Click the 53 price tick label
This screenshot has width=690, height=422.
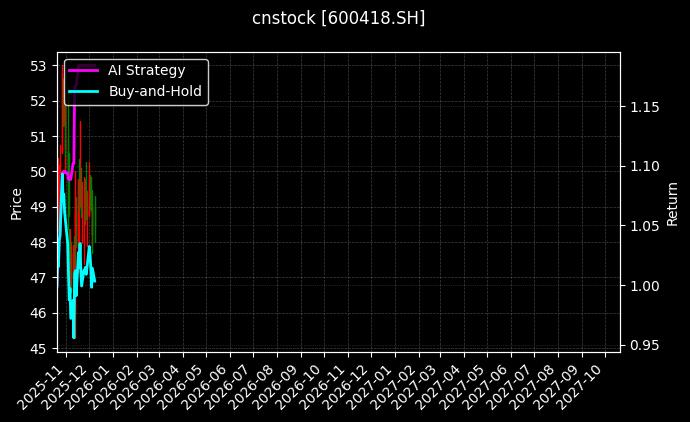(x=38, y=66)
